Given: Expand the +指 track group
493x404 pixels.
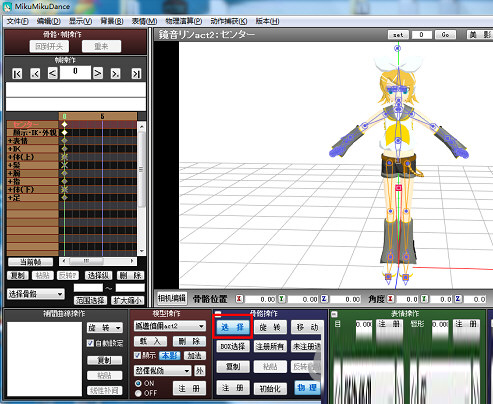Looking at the screenshot, I should pyautogui.click(x=10, y=181).
